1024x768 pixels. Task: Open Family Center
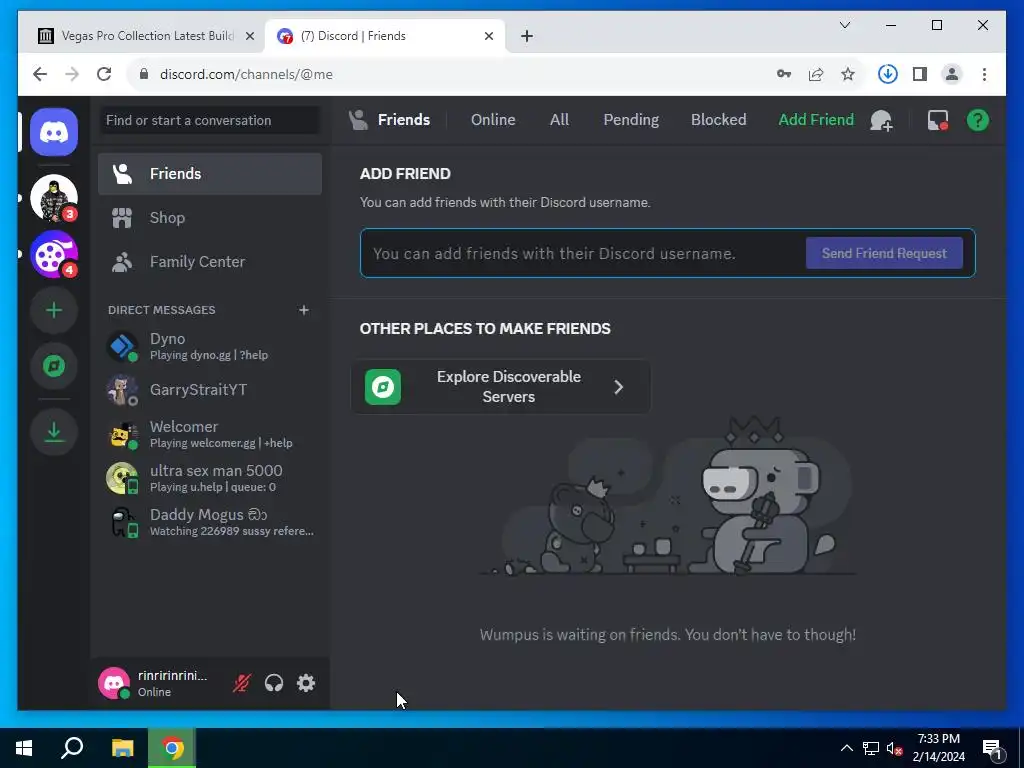pyautogui.click(x=210, y=262)
